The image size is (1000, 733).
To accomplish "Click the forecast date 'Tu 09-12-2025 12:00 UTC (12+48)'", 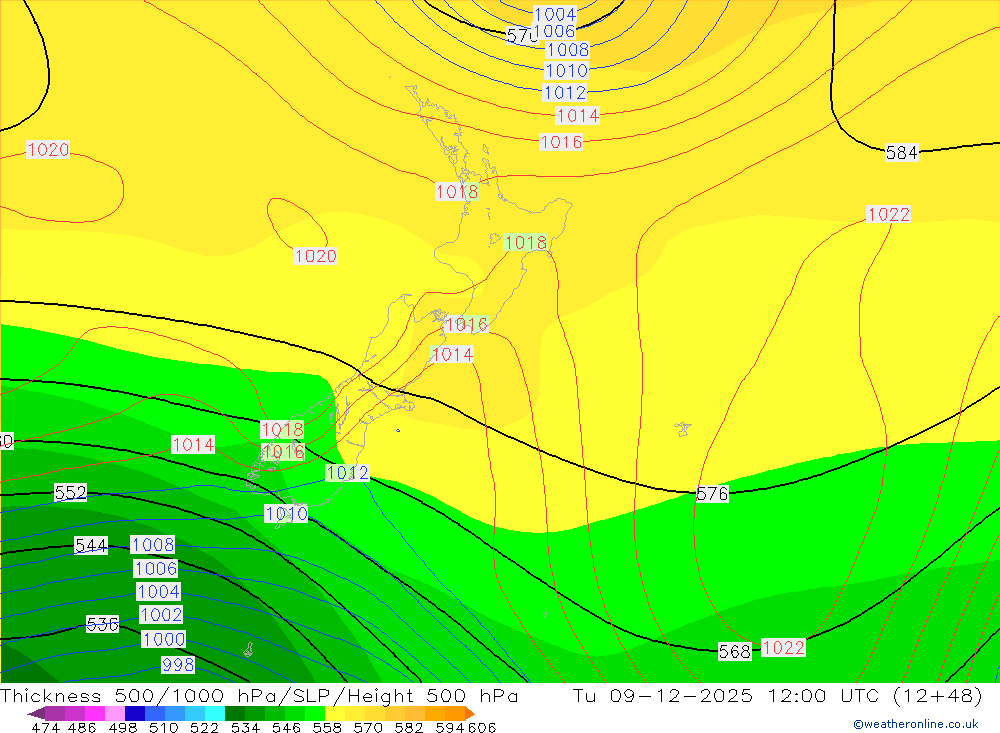I will tap(777, 695).
